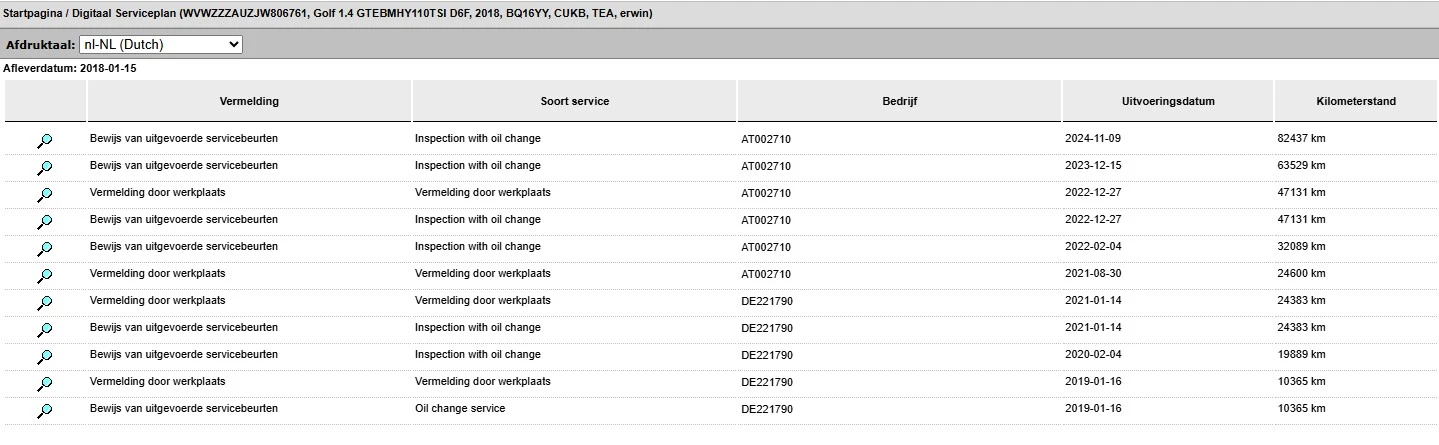Viewport: 1439px width, 445px height.
Task: Inspect the 2022-02-04 service record magnifier
Action: (x=45, y=249)
